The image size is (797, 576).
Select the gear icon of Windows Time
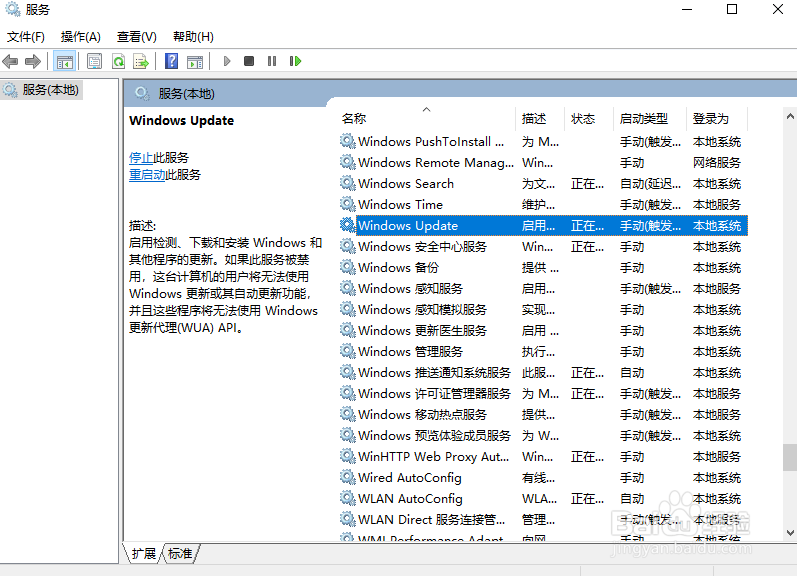(x=348, y=204)
